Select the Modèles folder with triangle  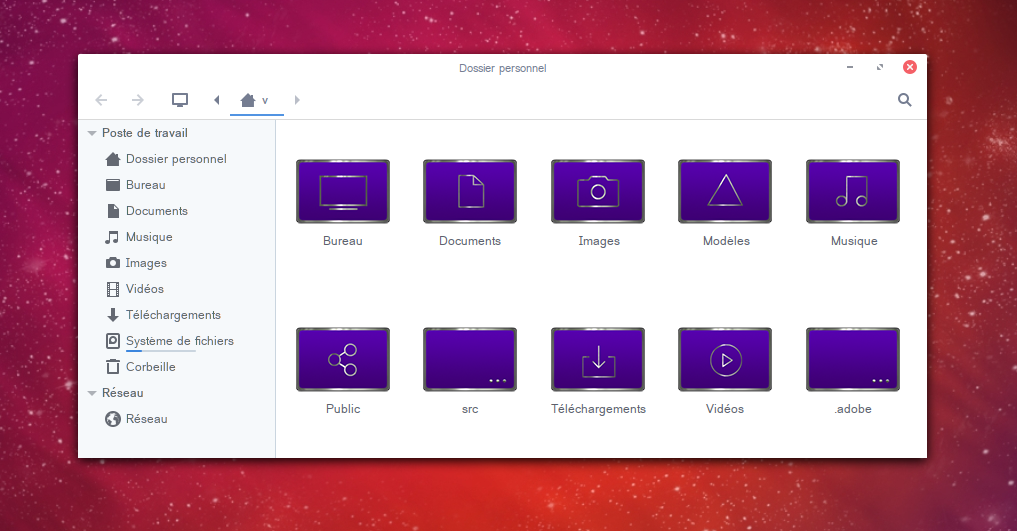coord(725,191)
